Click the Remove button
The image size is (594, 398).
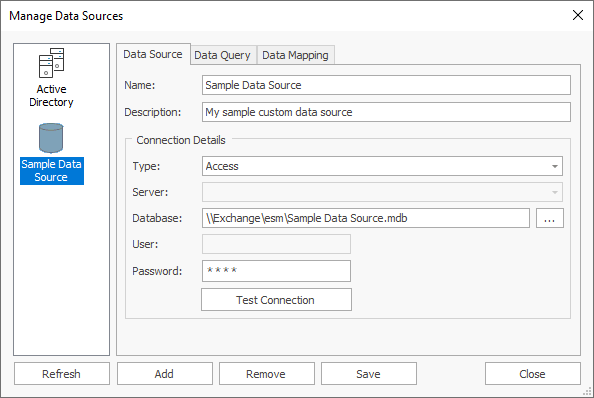(x=267, y=374)
